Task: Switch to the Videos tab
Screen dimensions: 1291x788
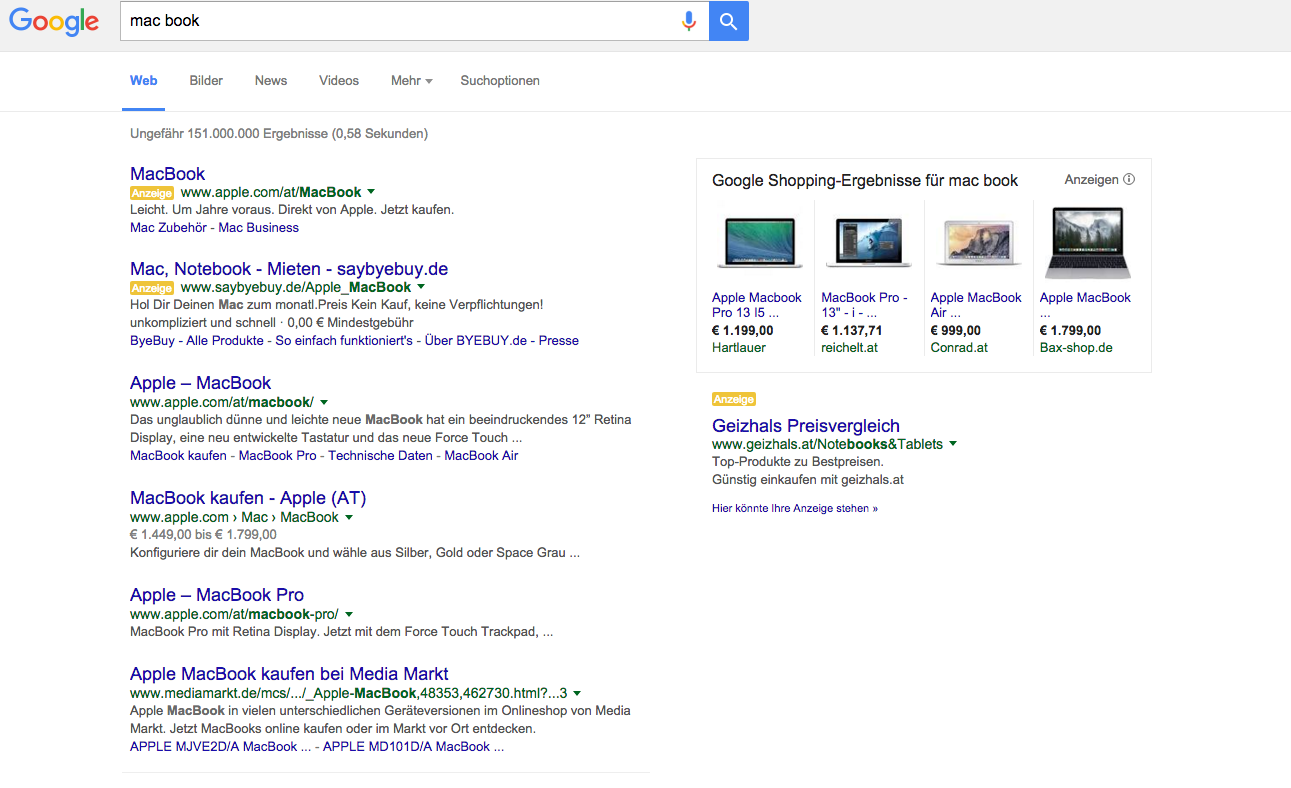Action: coord(339,81)
